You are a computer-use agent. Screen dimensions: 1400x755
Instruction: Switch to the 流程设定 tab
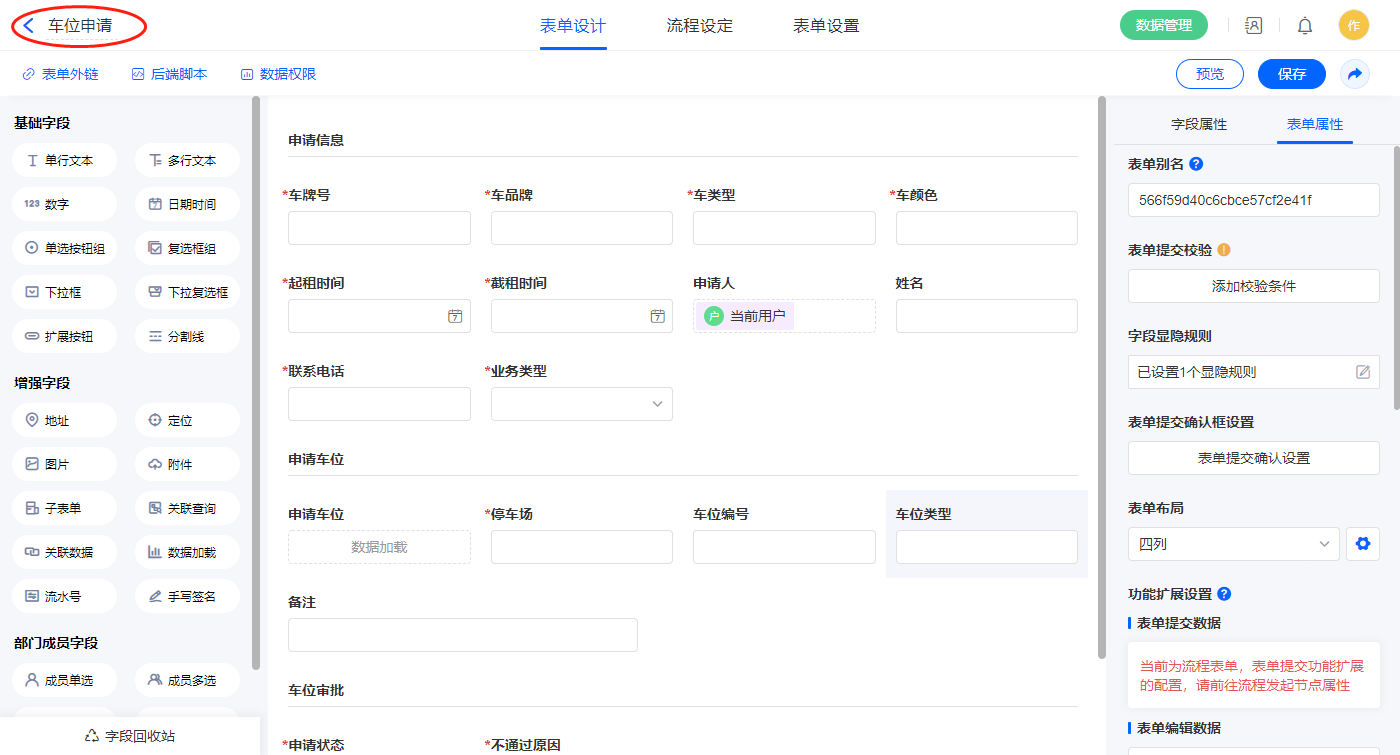tap(699, 26)
